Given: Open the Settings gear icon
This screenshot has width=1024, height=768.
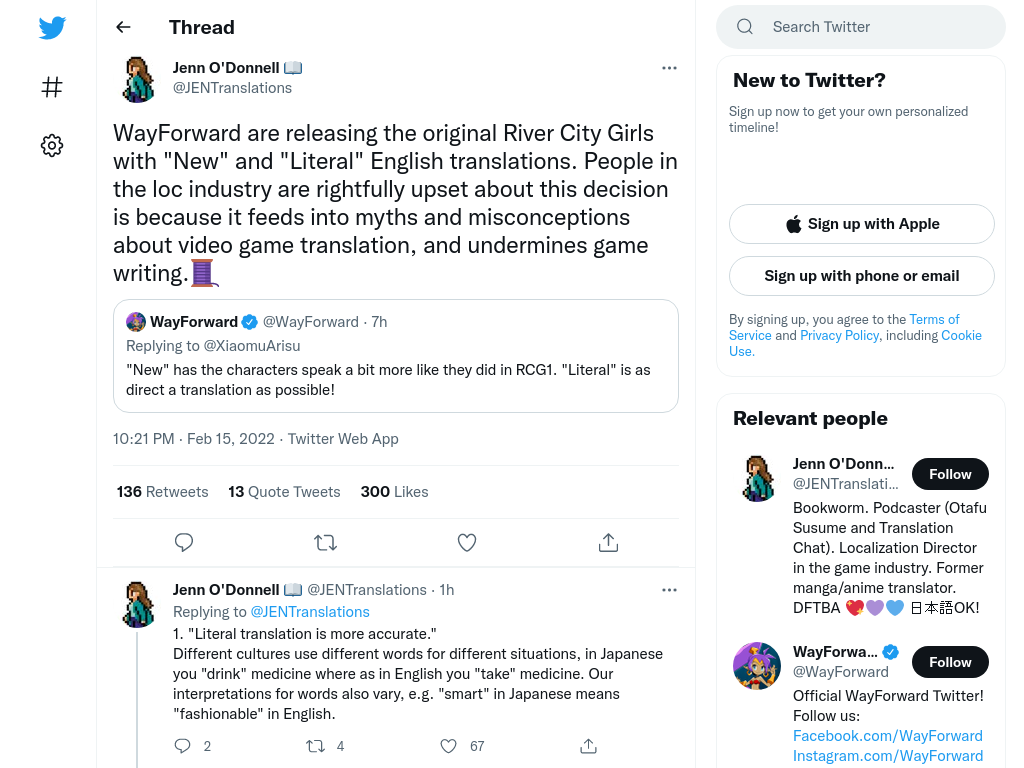Looking at the screenshot, I should 52,145.
